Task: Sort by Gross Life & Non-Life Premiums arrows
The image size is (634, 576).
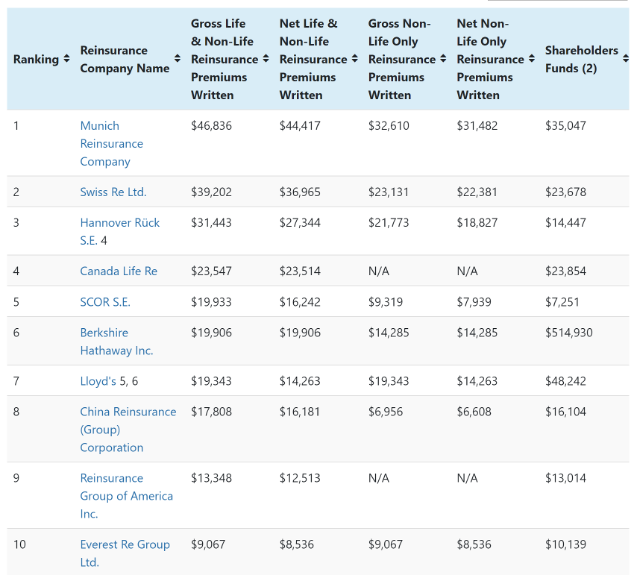Action: (266, 59)
